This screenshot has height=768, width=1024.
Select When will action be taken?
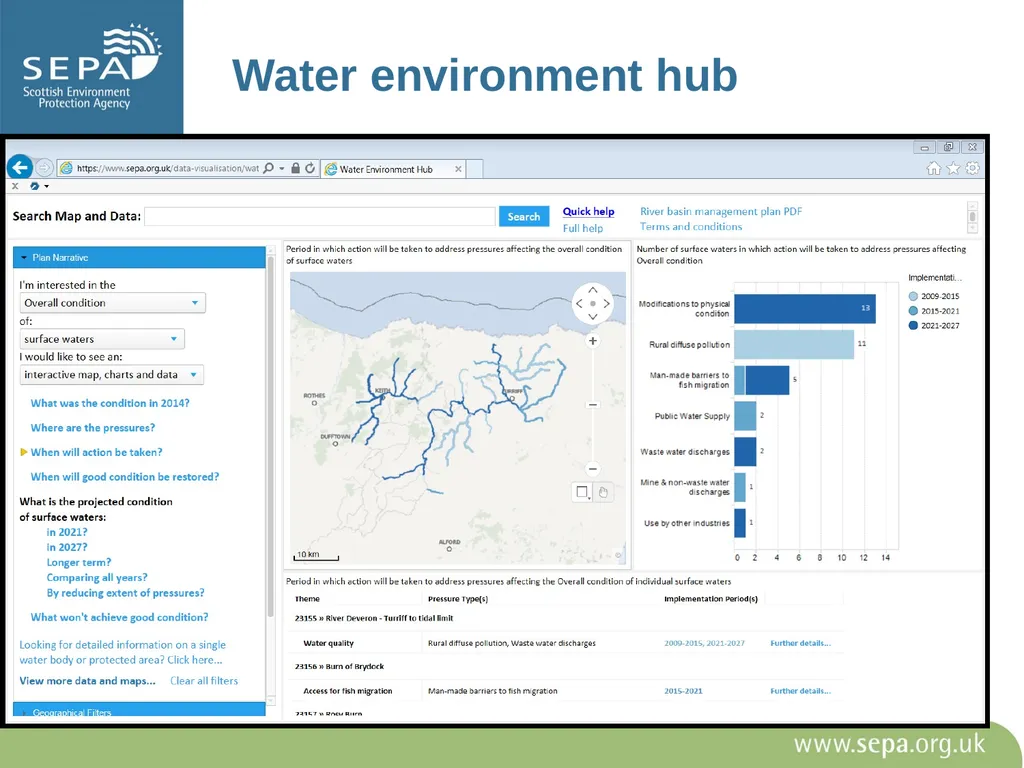tap(96, 452)
